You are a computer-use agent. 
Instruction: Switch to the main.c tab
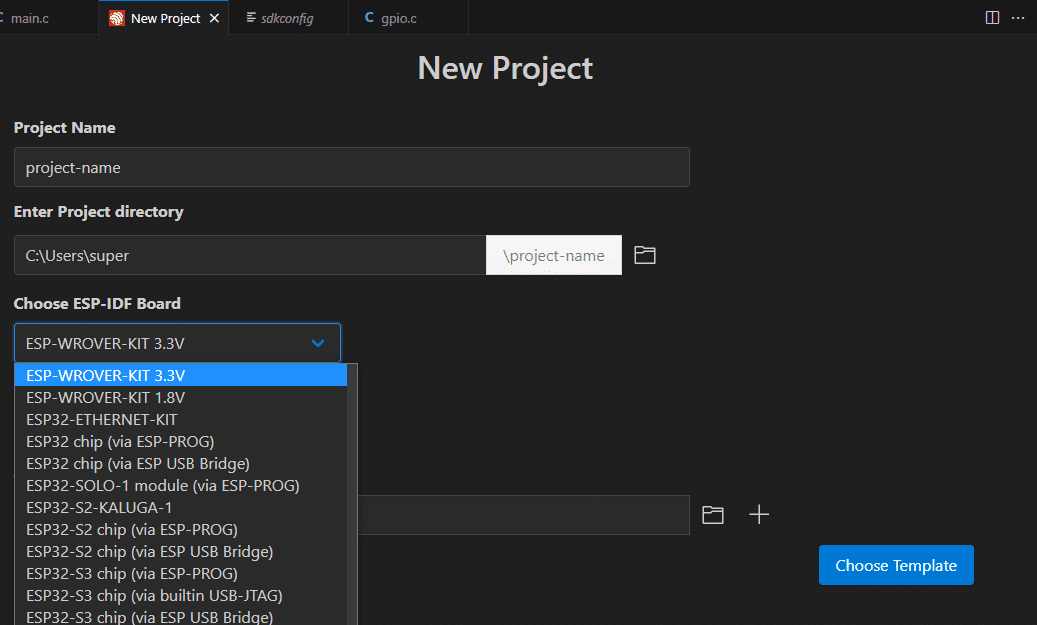tap(30, 19)
